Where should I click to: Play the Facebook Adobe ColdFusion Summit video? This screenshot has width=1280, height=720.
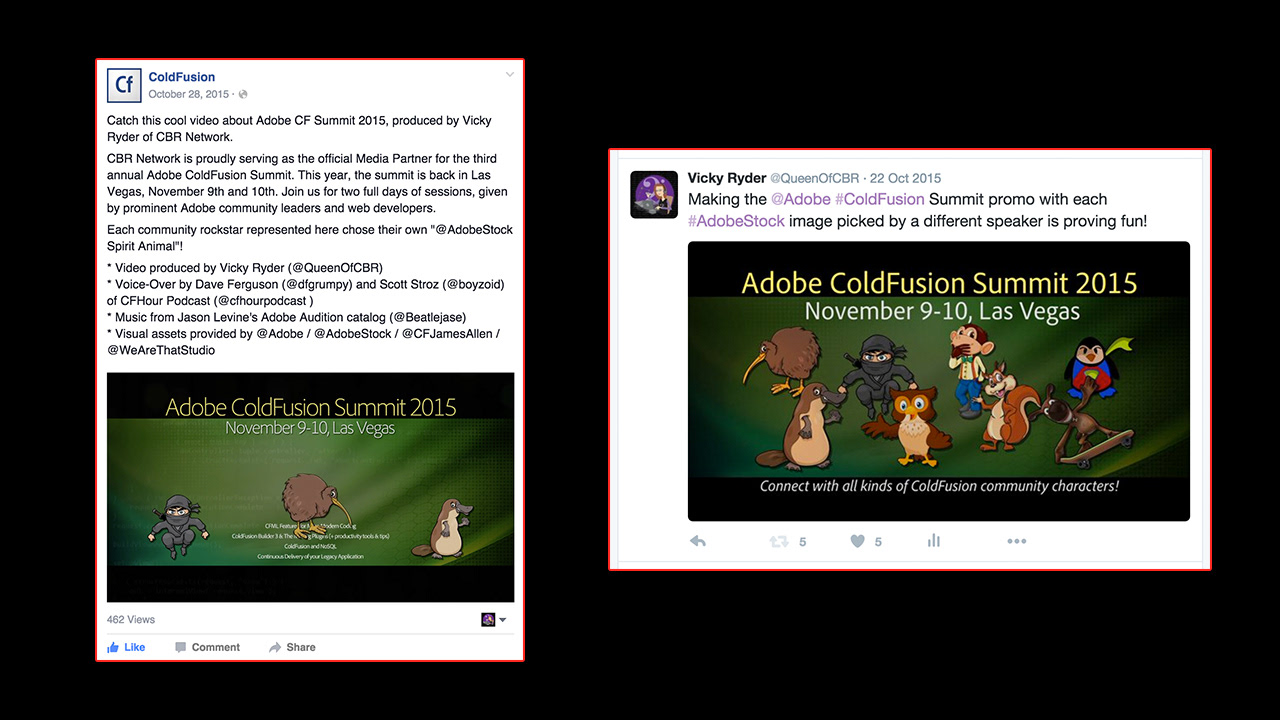coord(310,487)
